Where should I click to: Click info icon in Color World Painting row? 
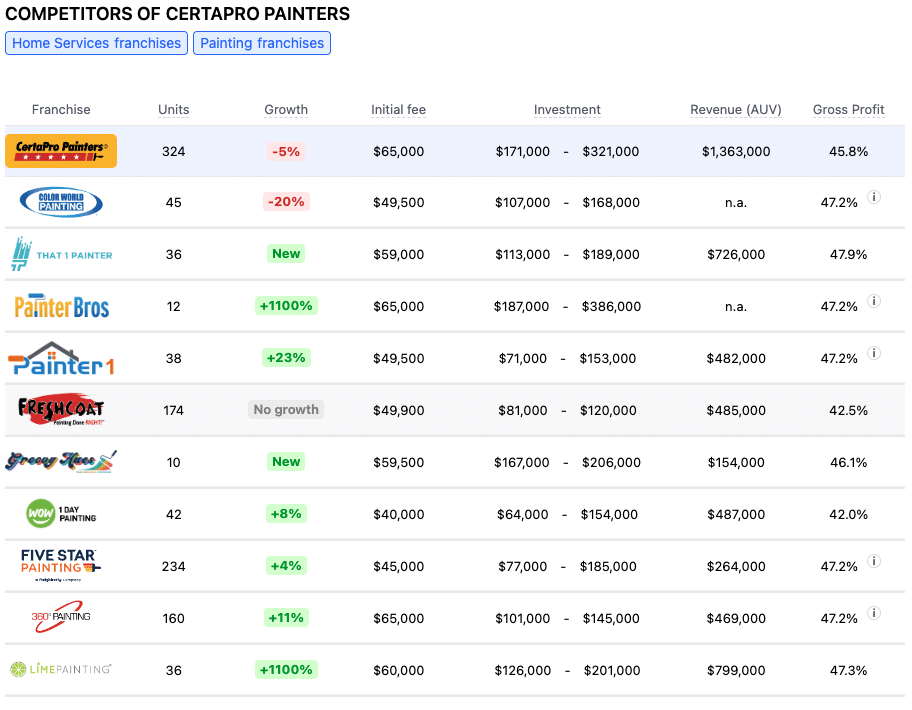tap(874, 197)
